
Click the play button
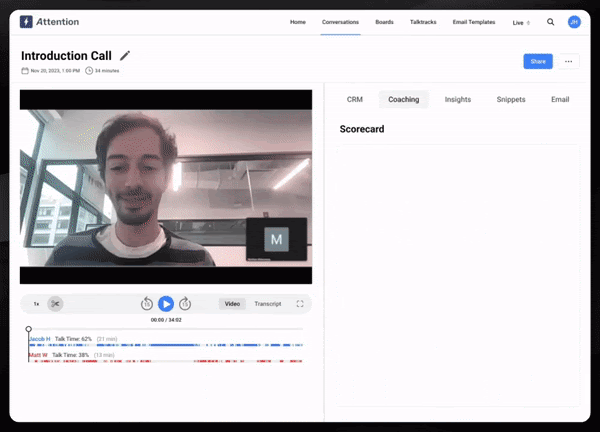click(x=166, y=304)
